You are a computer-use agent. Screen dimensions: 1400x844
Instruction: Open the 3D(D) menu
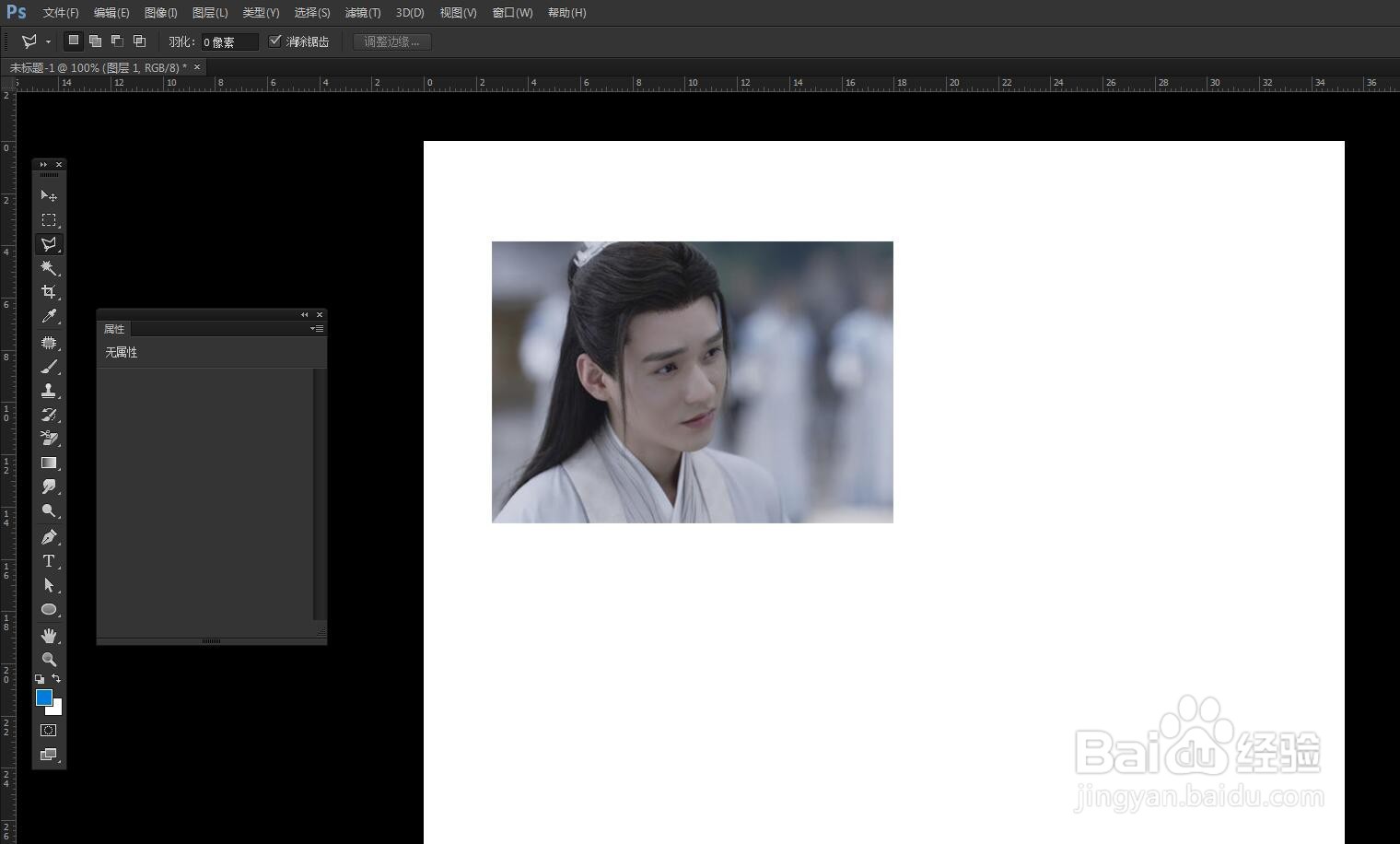[410, 13]
